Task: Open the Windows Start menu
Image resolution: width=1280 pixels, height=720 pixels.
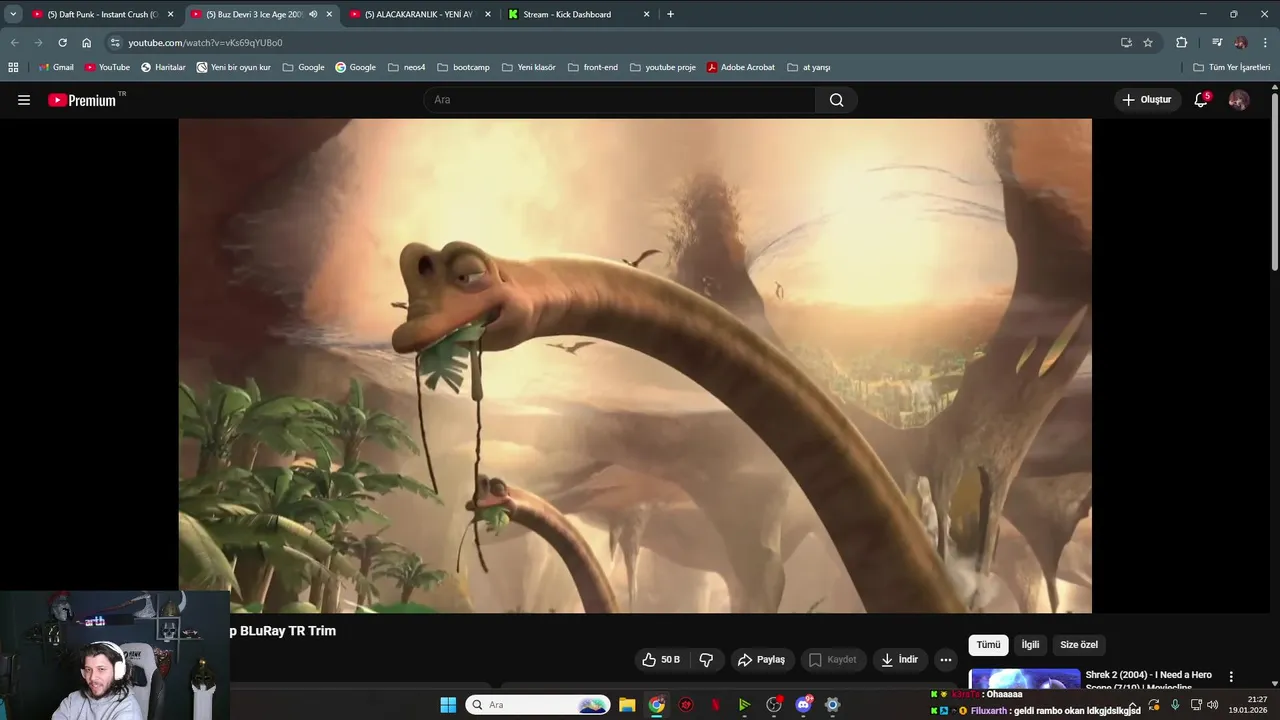Action: click(448, 705)
